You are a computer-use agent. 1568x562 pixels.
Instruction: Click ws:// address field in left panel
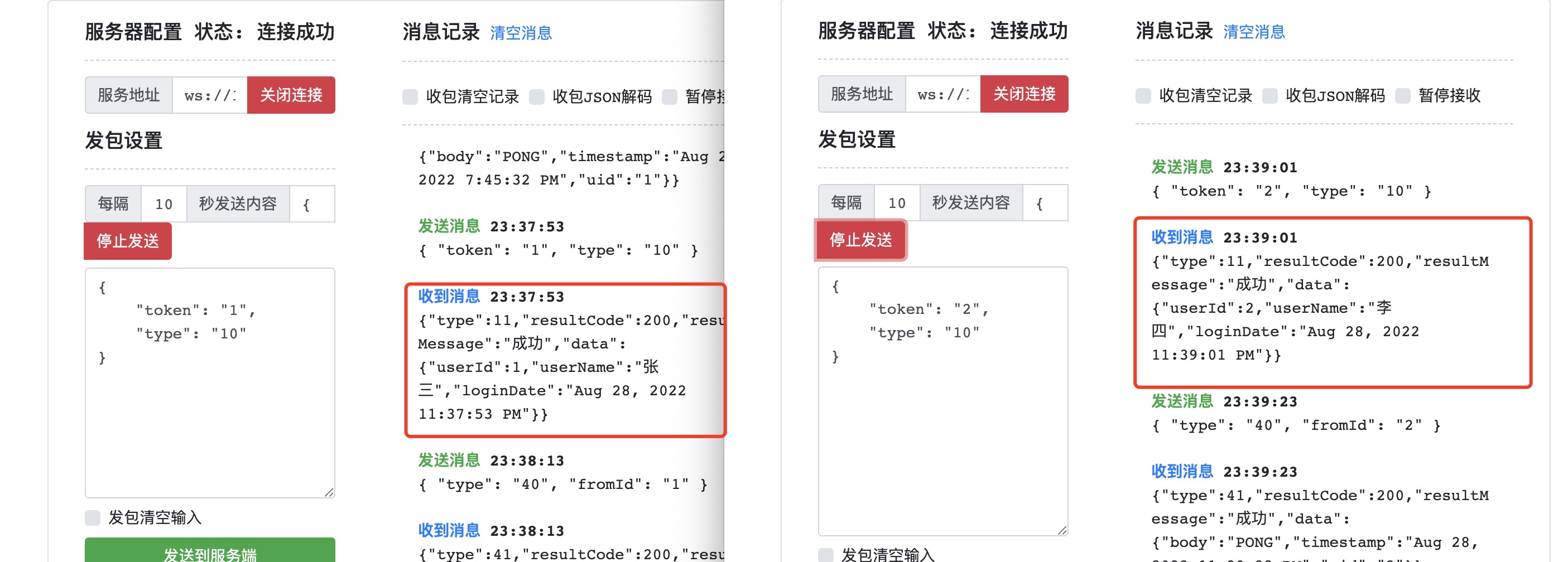pos(210,95)
